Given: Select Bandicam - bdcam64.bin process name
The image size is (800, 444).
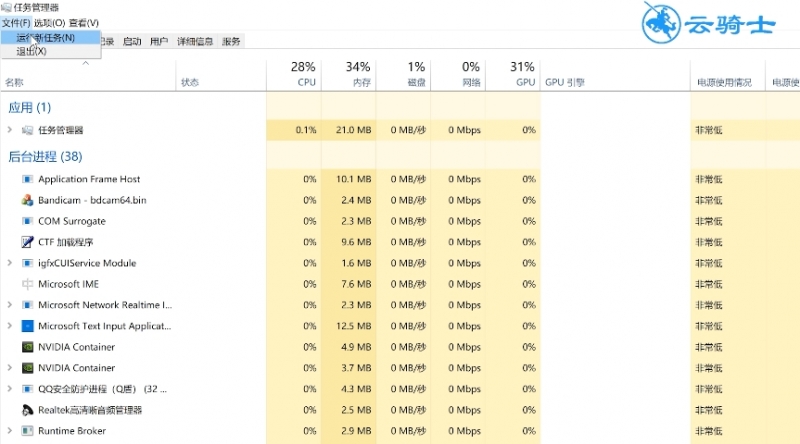Looking at the screenshot, I should click(x=92, y=200).
